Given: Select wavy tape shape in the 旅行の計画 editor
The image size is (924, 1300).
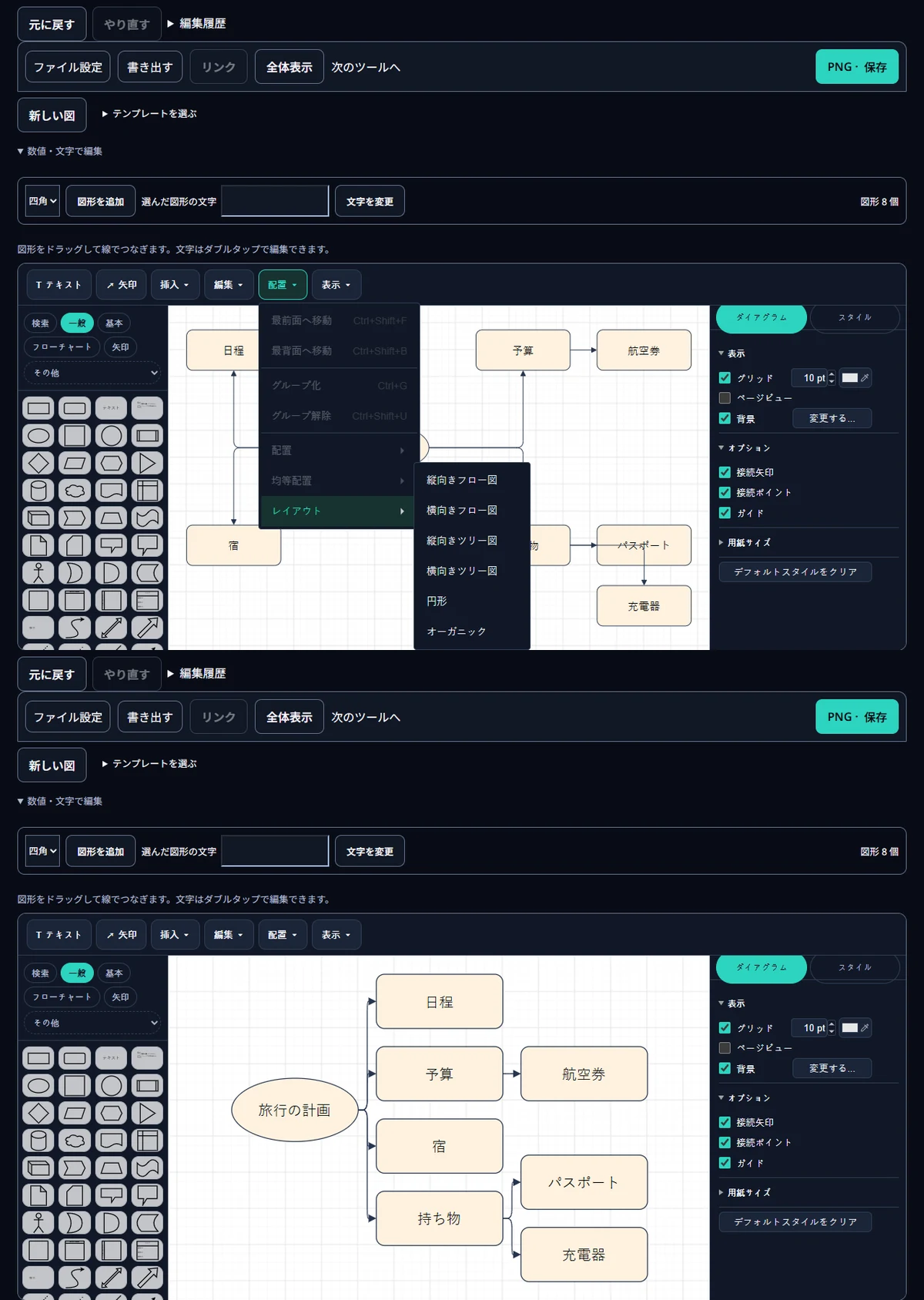Looking at the screenshot, I should (147, 1168).
